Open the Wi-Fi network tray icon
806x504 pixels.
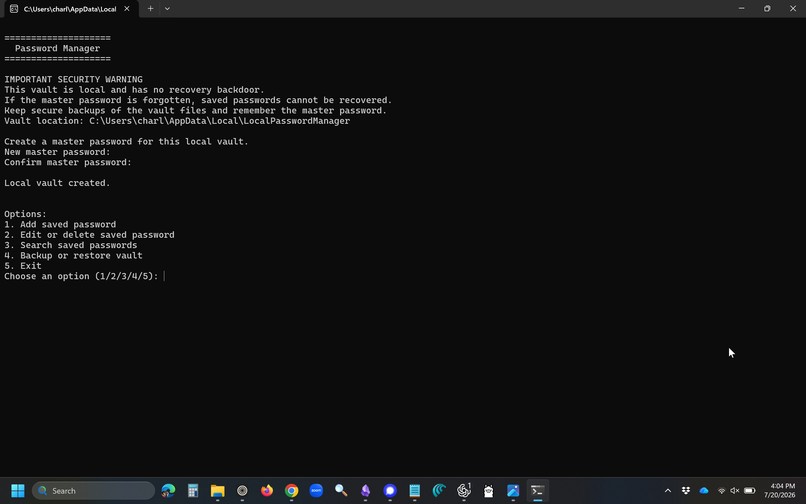721,491
